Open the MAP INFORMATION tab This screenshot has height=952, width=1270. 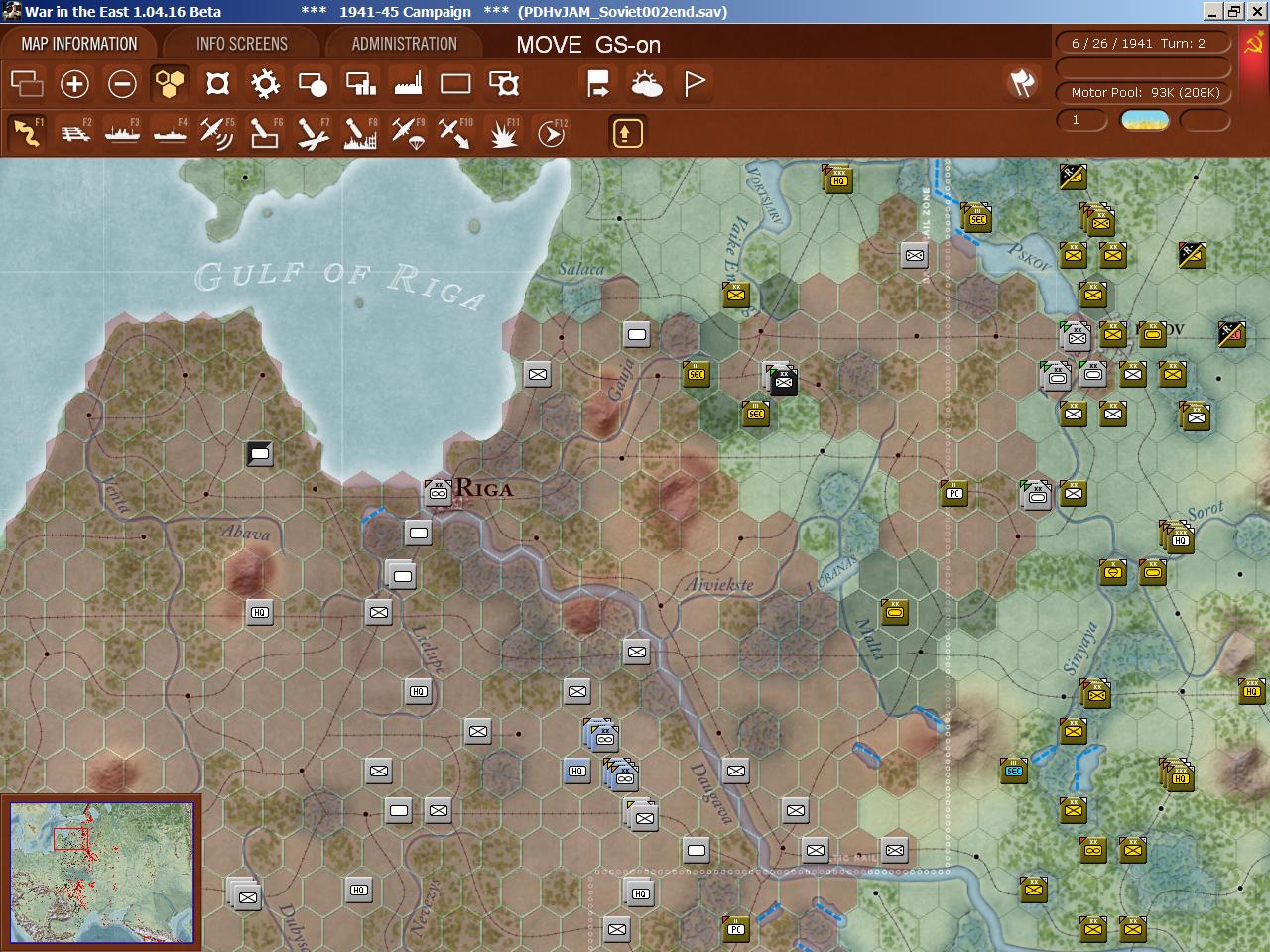pyautogui.click(x=79, y=44)
